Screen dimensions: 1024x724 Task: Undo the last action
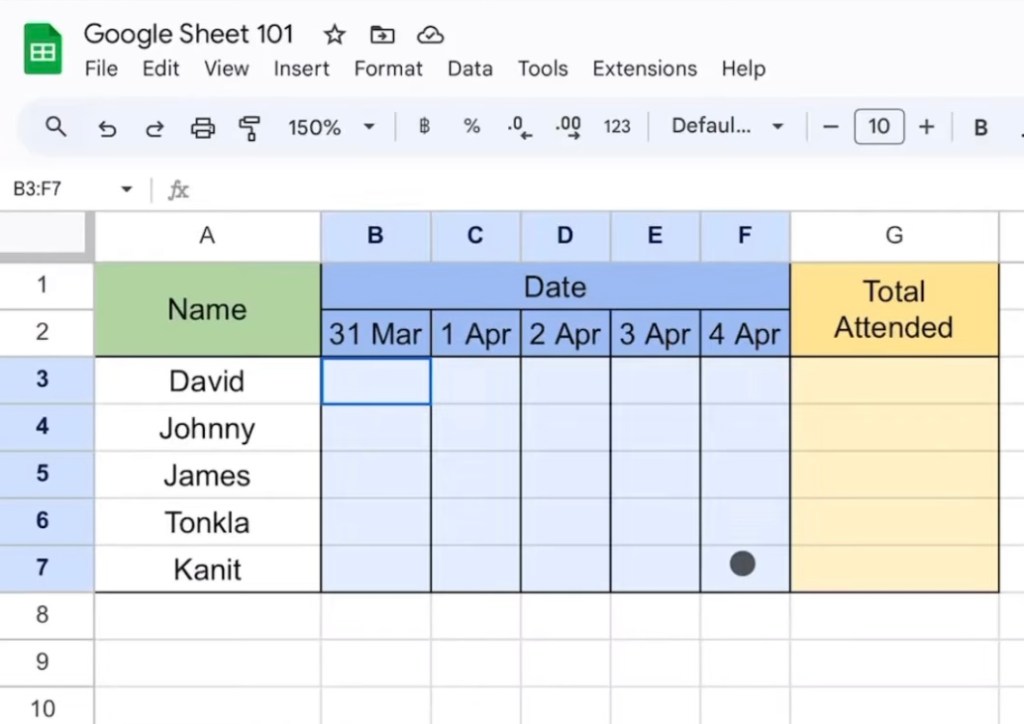click(x=107, y=128)
